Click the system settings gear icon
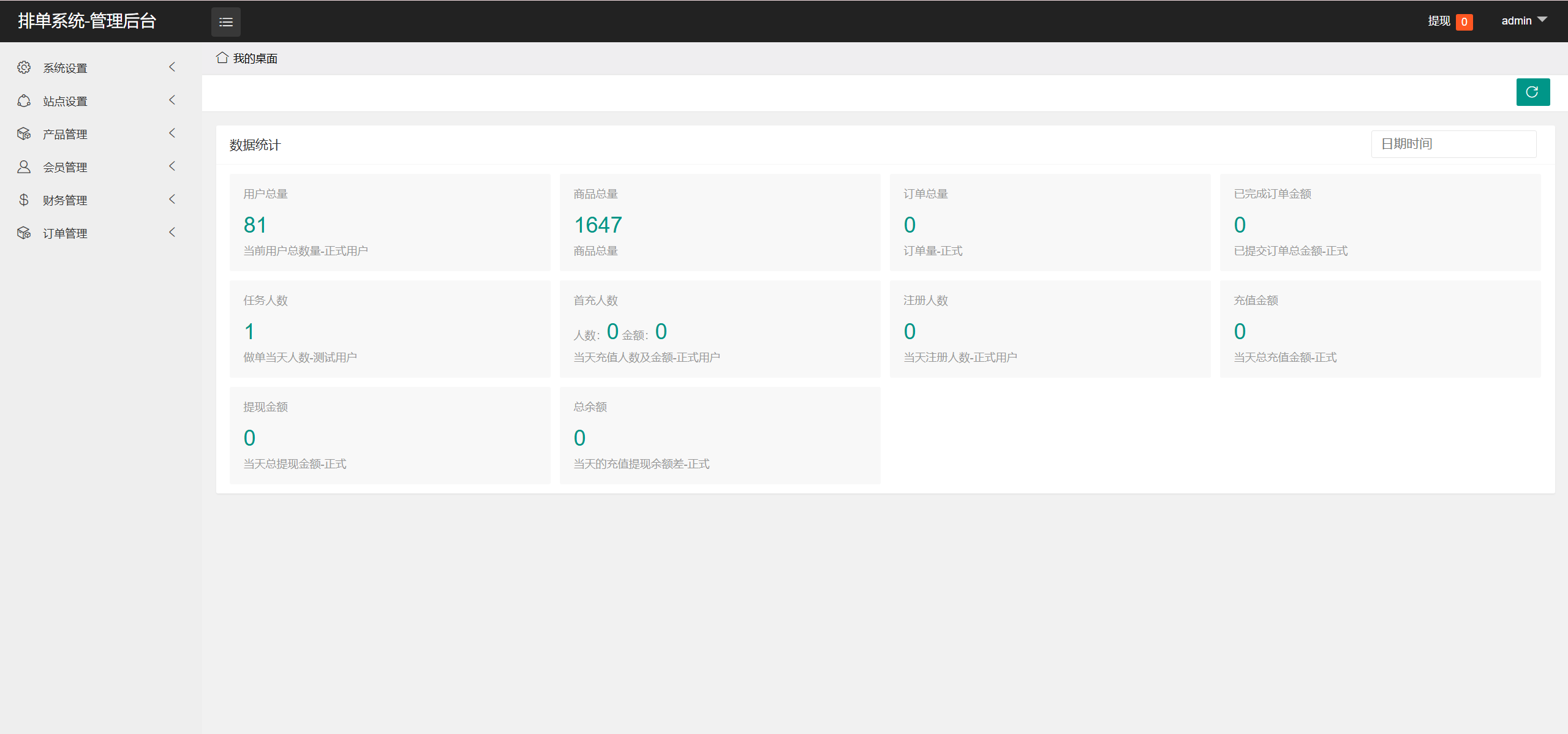 (24, 67)
